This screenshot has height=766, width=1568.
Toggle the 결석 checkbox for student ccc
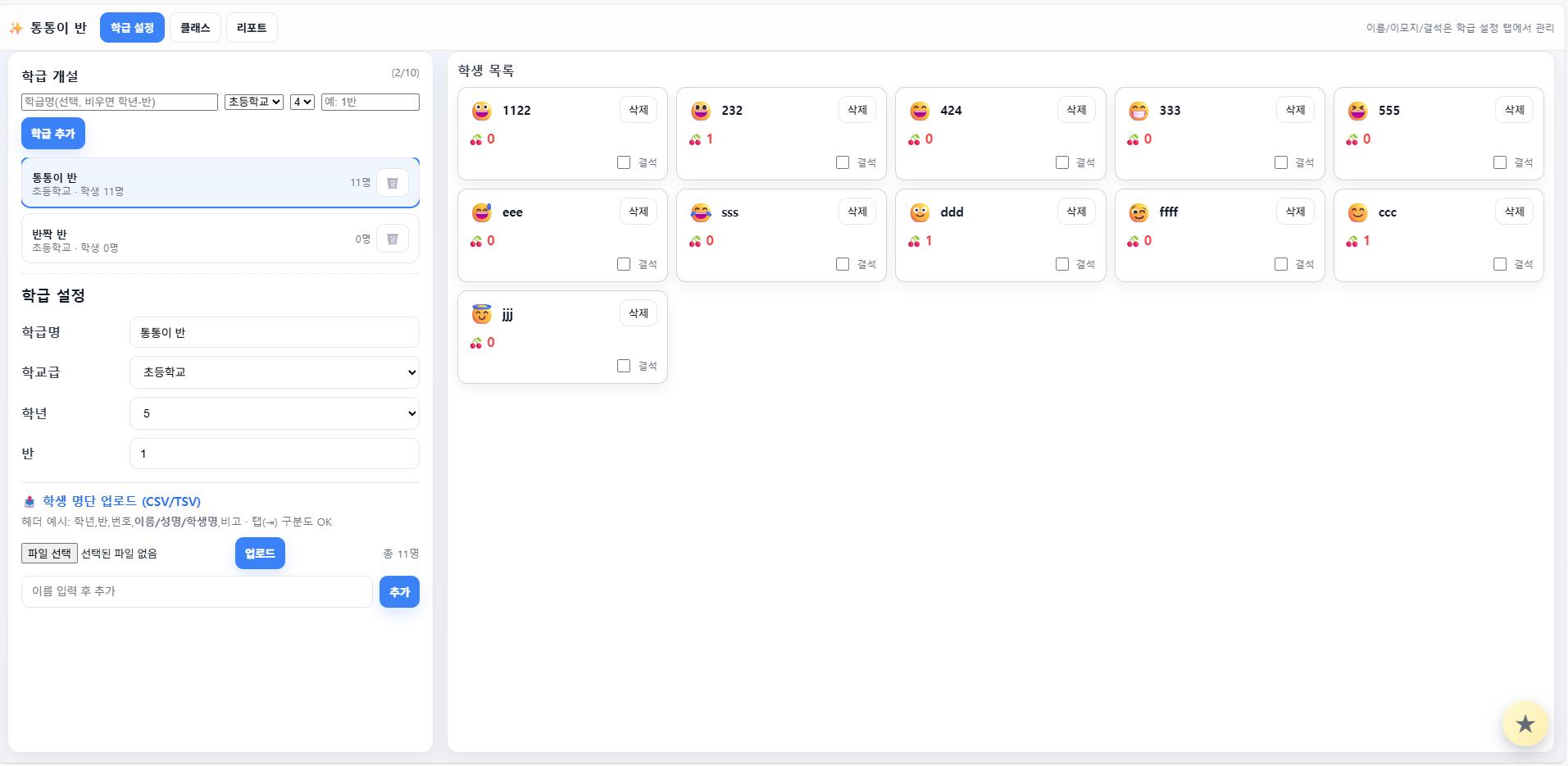pyautogui.click(x=1500, y=264)
